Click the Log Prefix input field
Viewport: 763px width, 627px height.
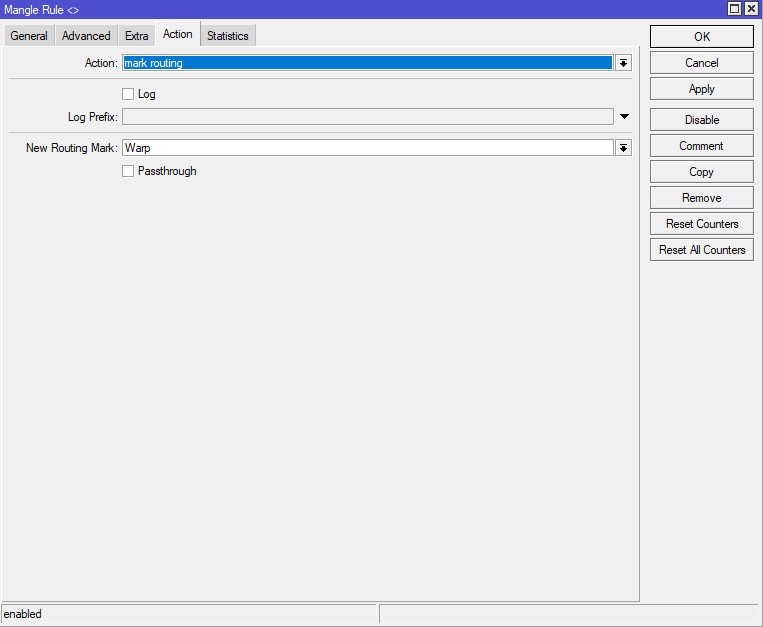(367, 117)
